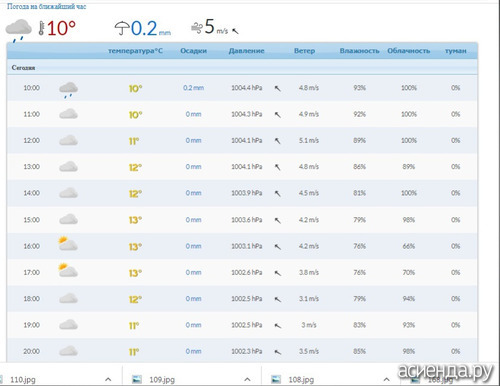Click the wind arrow in 16:00 row
500x386 pixels.
(x=277, y=247)
